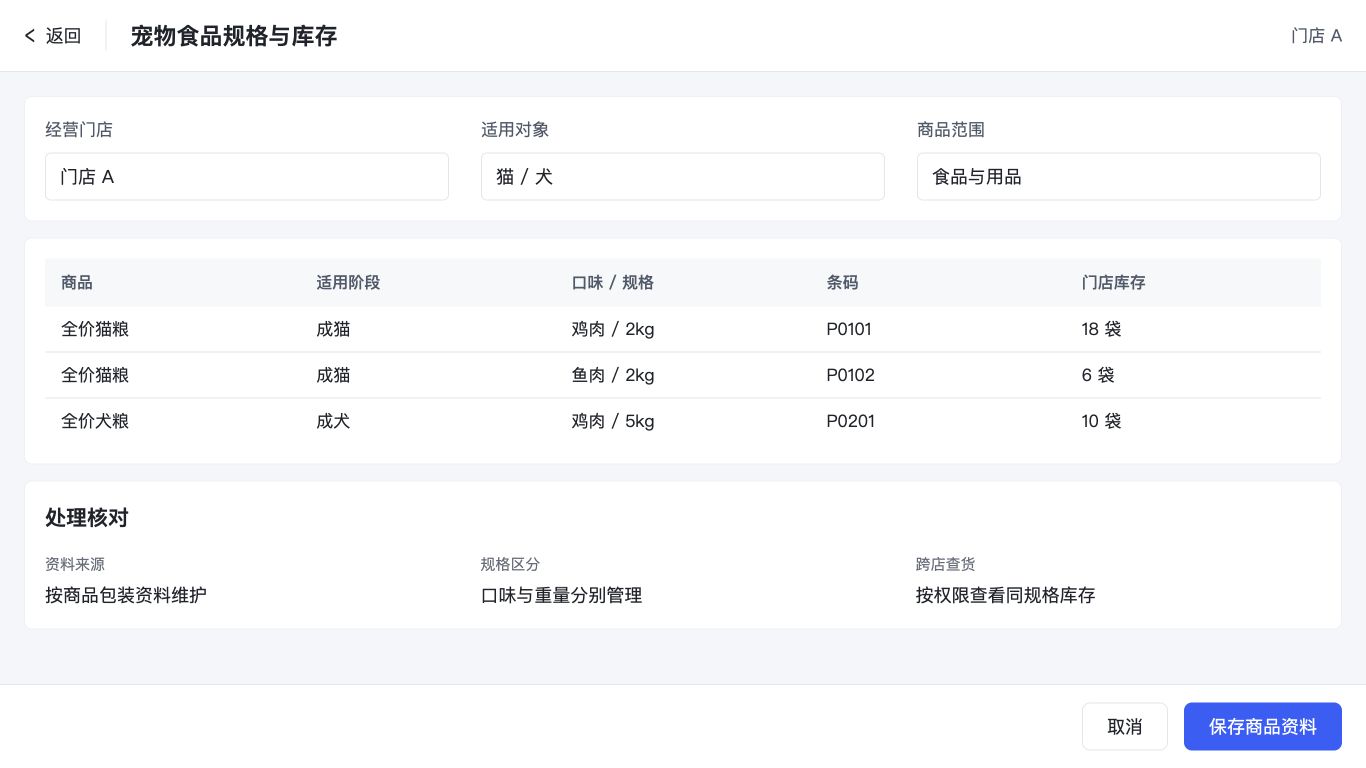Click 全价猫粮 in the P0101 row

(x=95, y=329)
